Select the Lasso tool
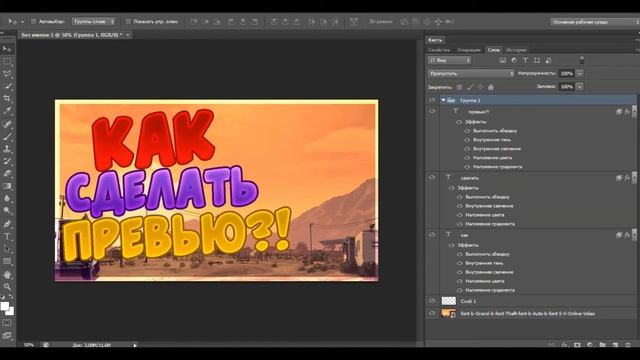The height and width of the screenshot is (360, 640). [7, 74]
